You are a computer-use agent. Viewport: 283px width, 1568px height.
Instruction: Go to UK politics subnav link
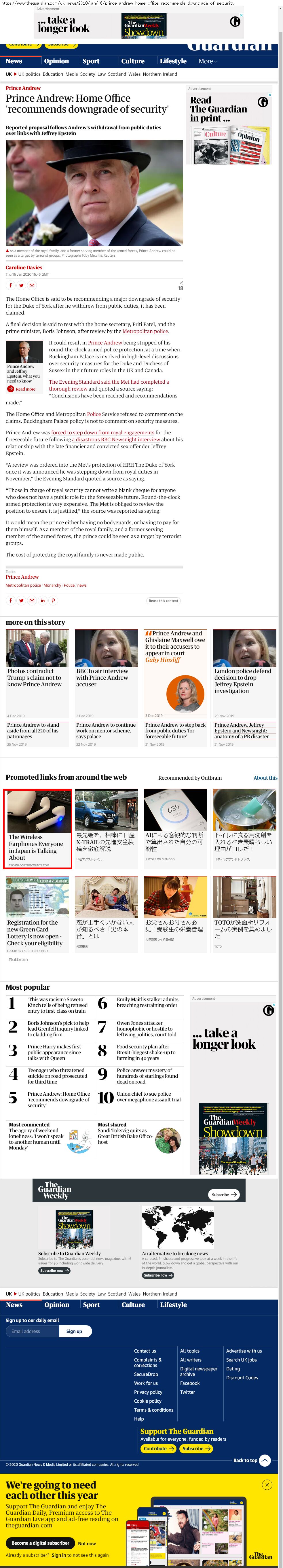point(29,74)
